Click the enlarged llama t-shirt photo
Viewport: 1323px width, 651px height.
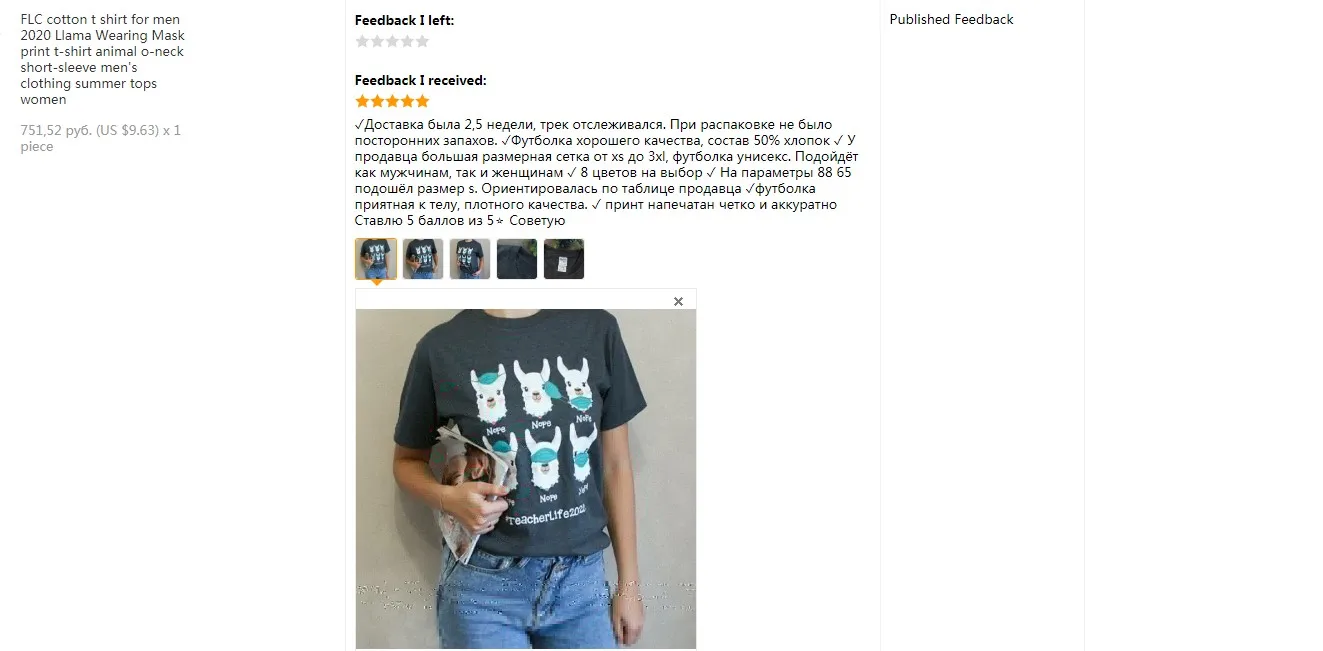point(526,479)
